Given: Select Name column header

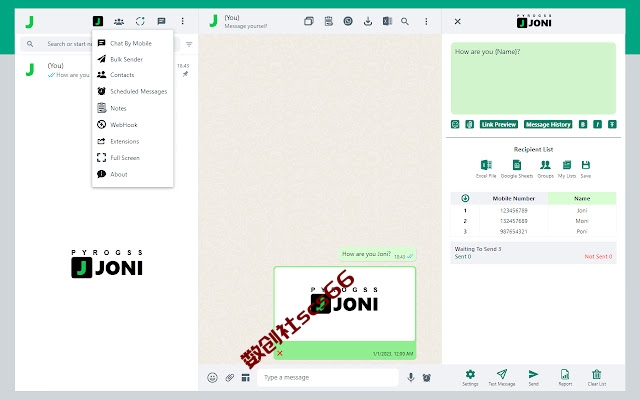Looking at the screenshot, I should [582, 198].
